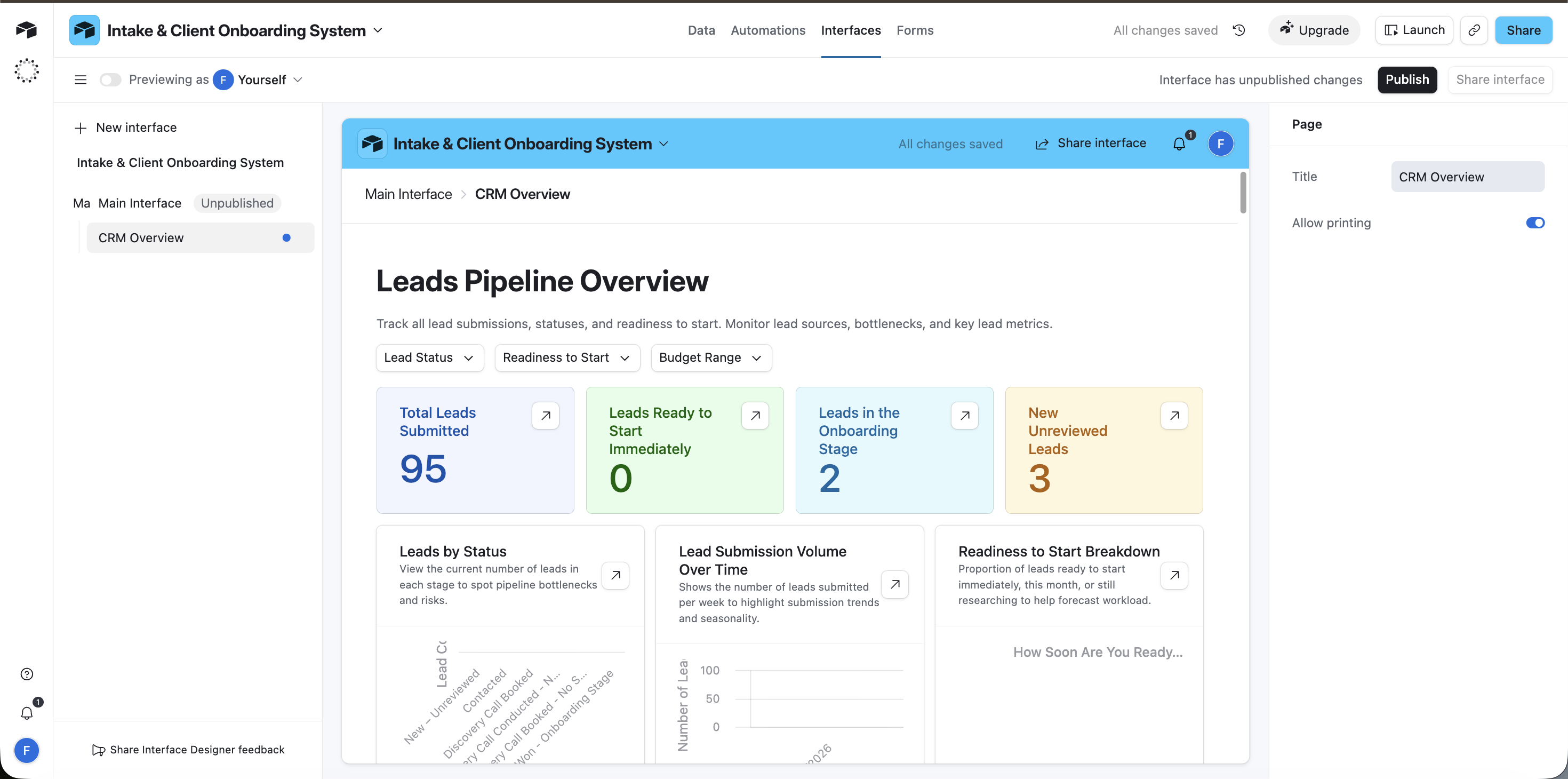Click the dotted circle workspace icon
This screenshot has width=1568, height=779.
coord(26,70)
